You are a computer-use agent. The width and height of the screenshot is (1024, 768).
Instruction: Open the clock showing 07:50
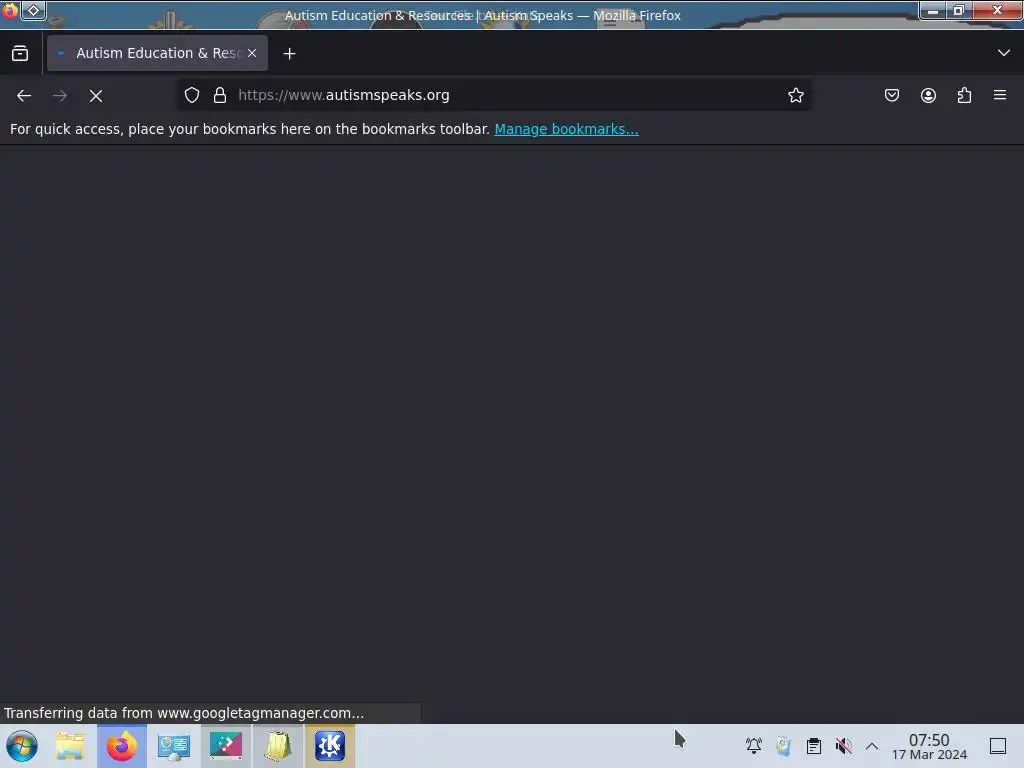[929, 746]
